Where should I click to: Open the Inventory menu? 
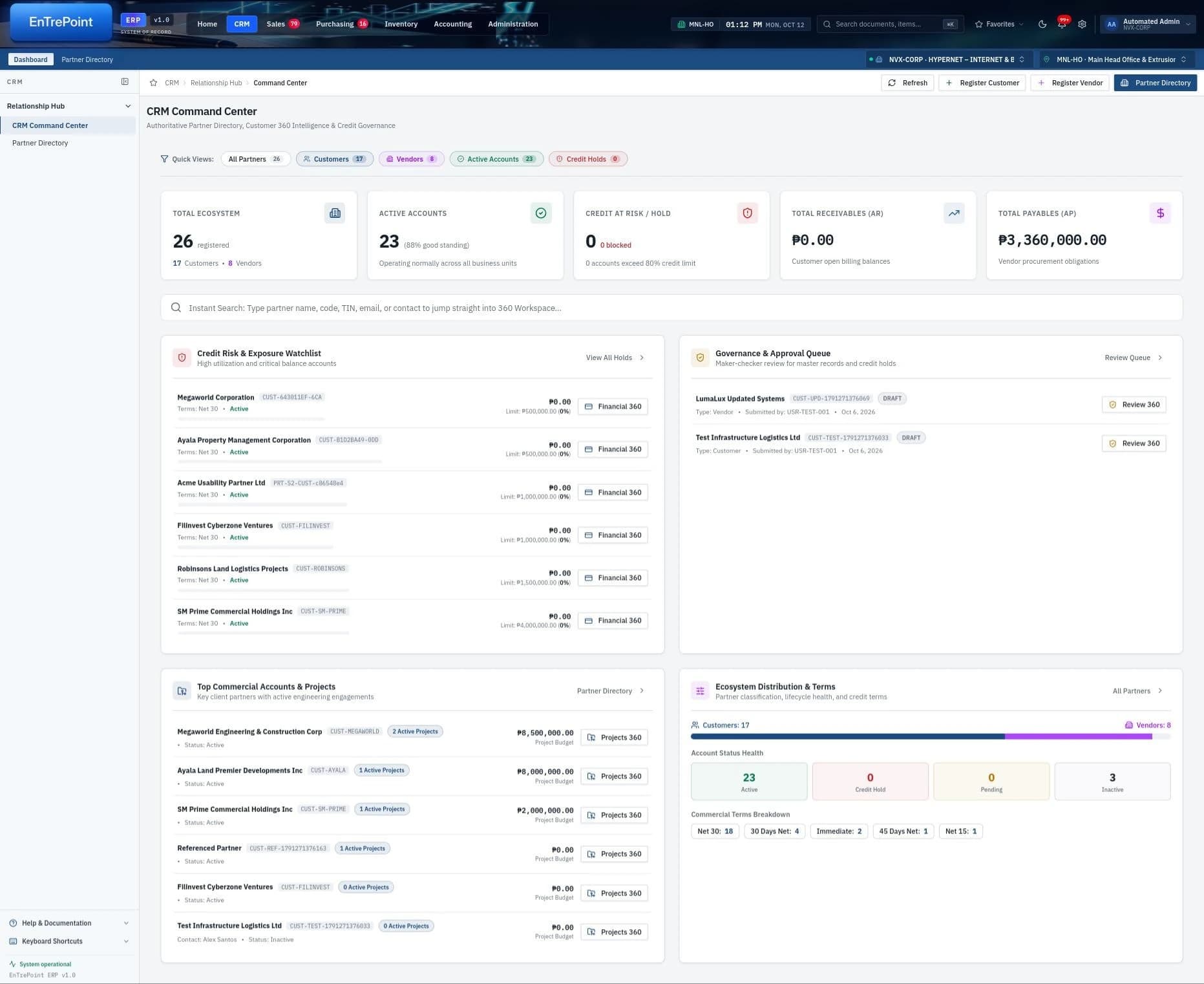[401, 24]
